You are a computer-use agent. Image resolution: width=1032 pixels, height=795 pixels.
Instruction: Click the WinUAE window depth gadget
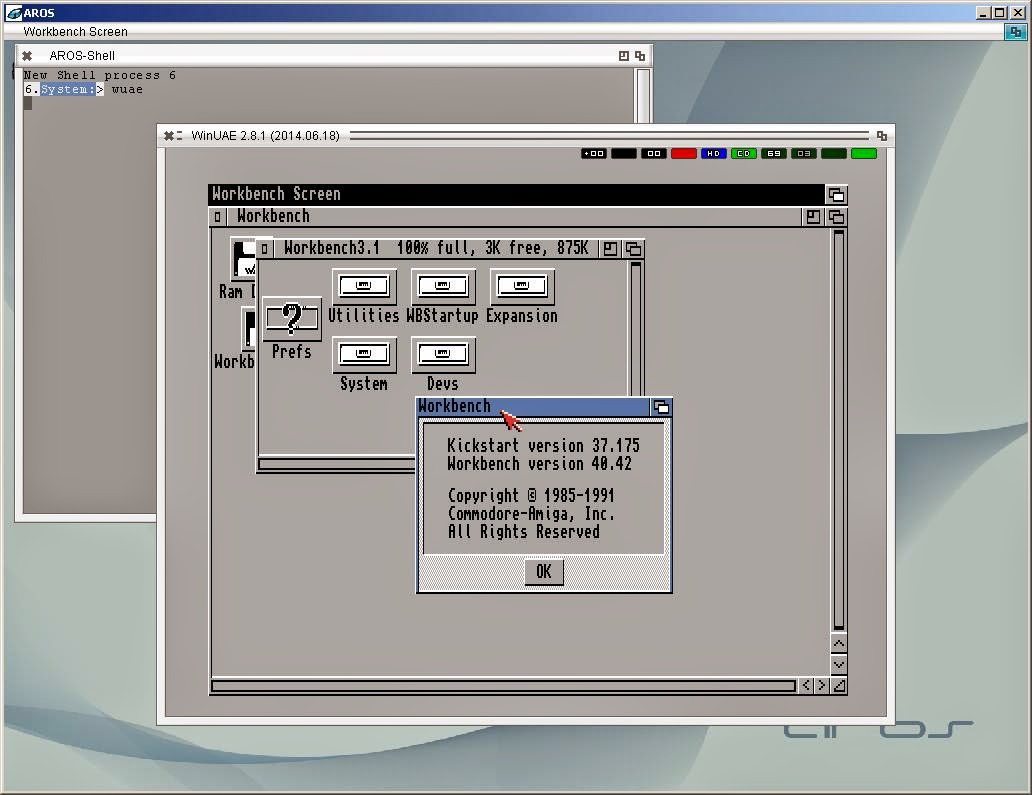882,136
